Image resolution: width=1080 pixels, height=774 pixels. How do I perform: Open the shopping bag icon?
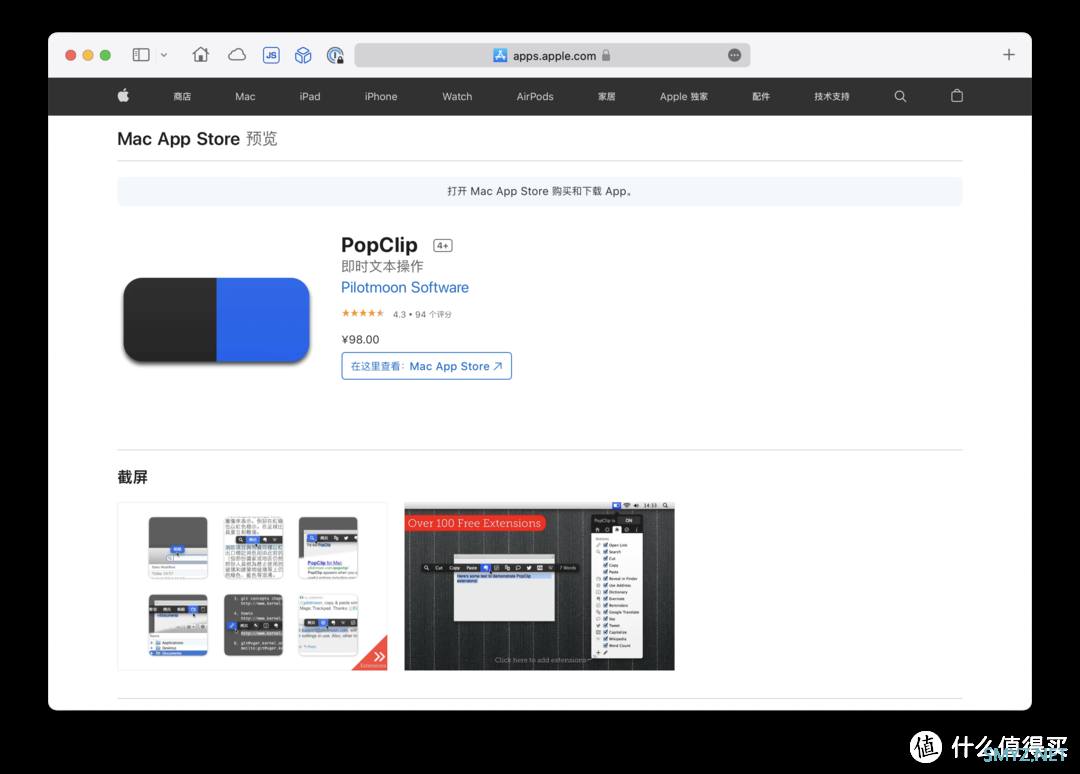pos(957,97)
